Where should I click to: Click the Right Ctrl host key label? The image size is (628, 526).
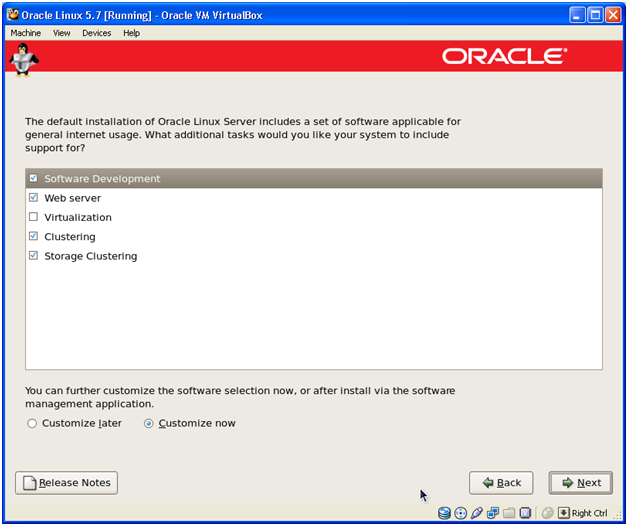589,513
